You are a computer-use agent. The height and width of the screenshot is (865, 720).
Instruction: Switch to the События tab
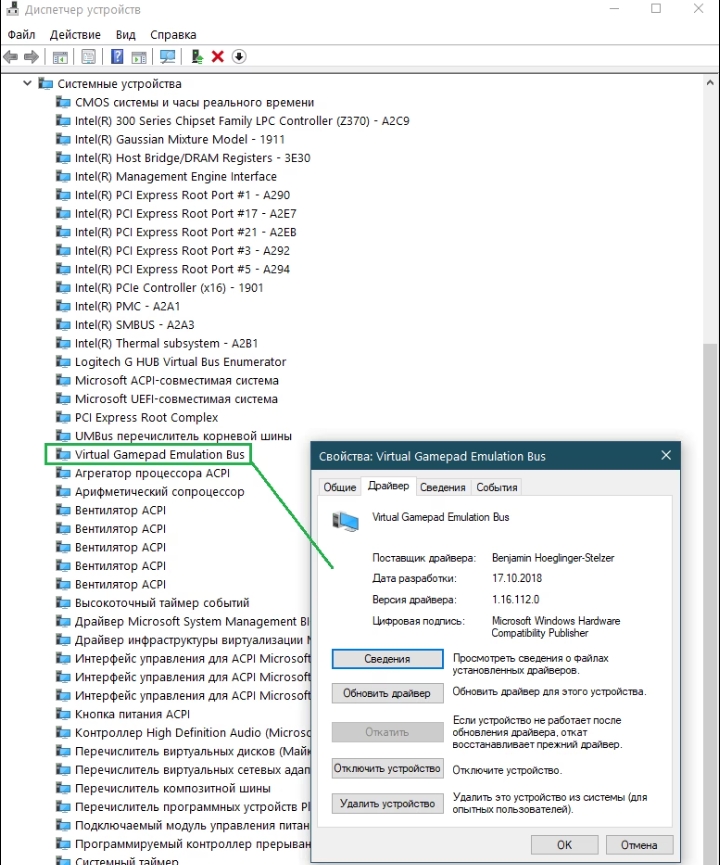tap(496, 487)
